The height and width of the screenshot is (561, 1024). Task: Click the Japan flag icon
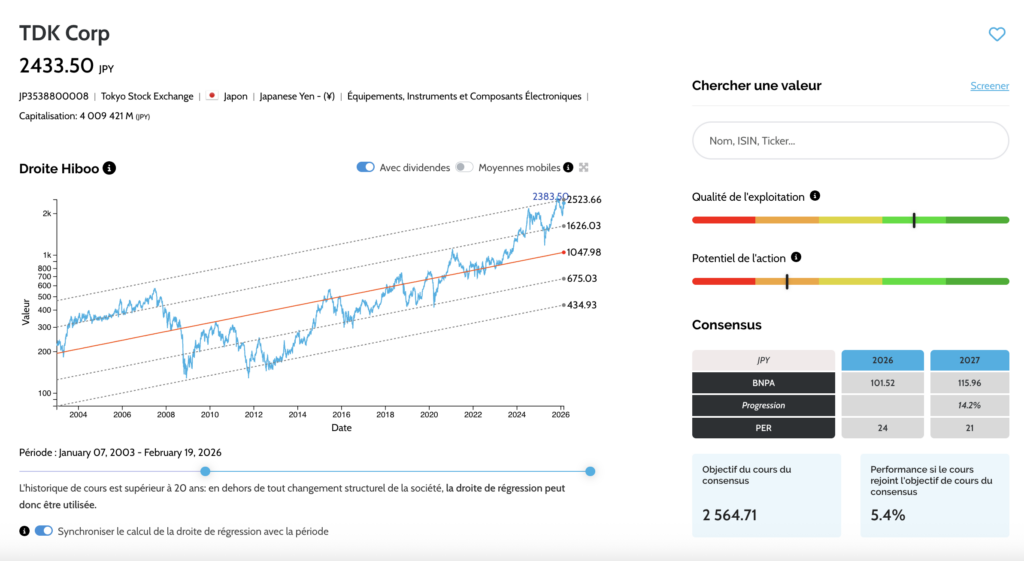[x=212, y=97]
